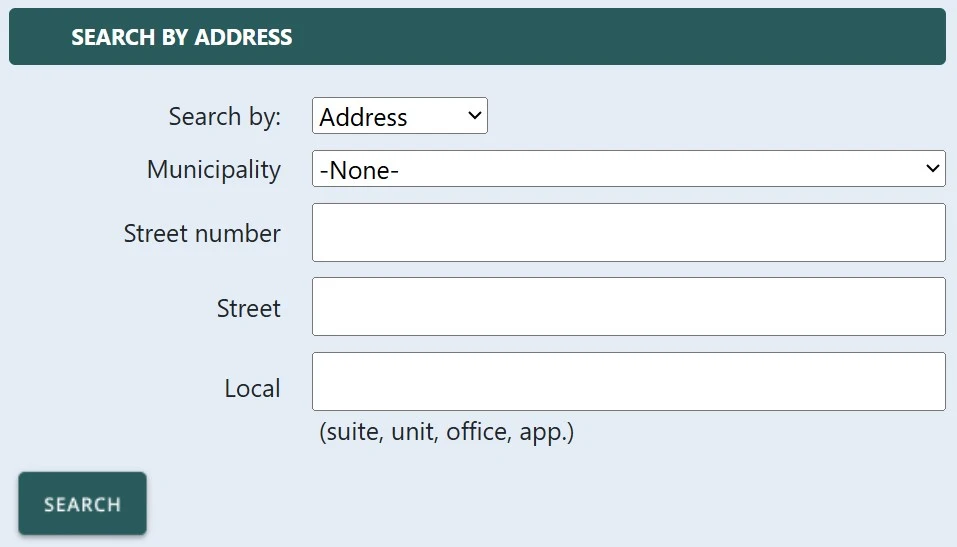Click the chevron arrow on the Municipality select
The width and height of the screenshot is (957, 547).
tap(932, 169)
